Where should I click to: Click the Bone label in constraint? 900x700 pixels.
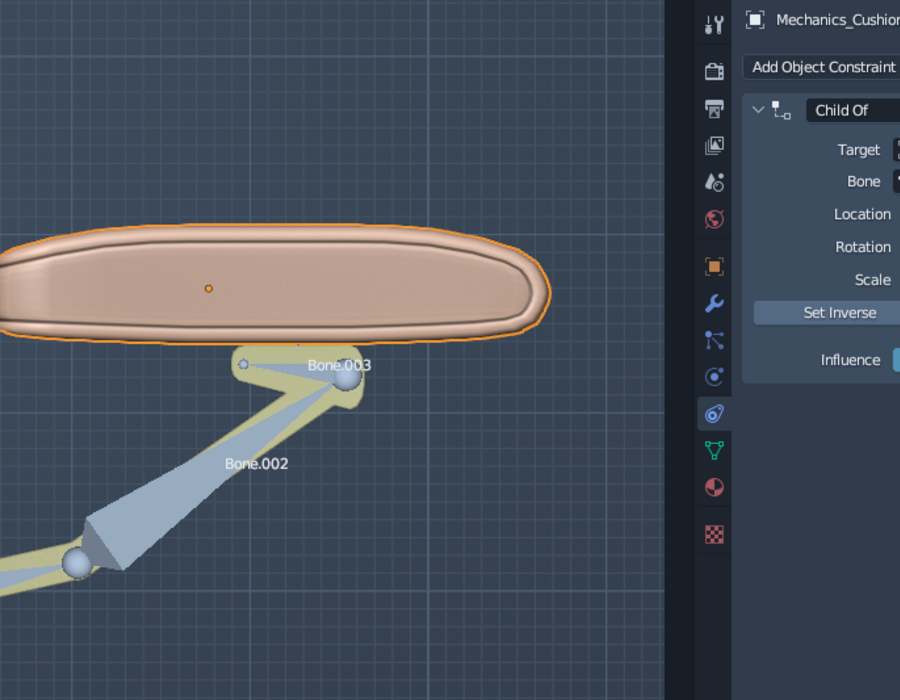[x=863, y=181]
